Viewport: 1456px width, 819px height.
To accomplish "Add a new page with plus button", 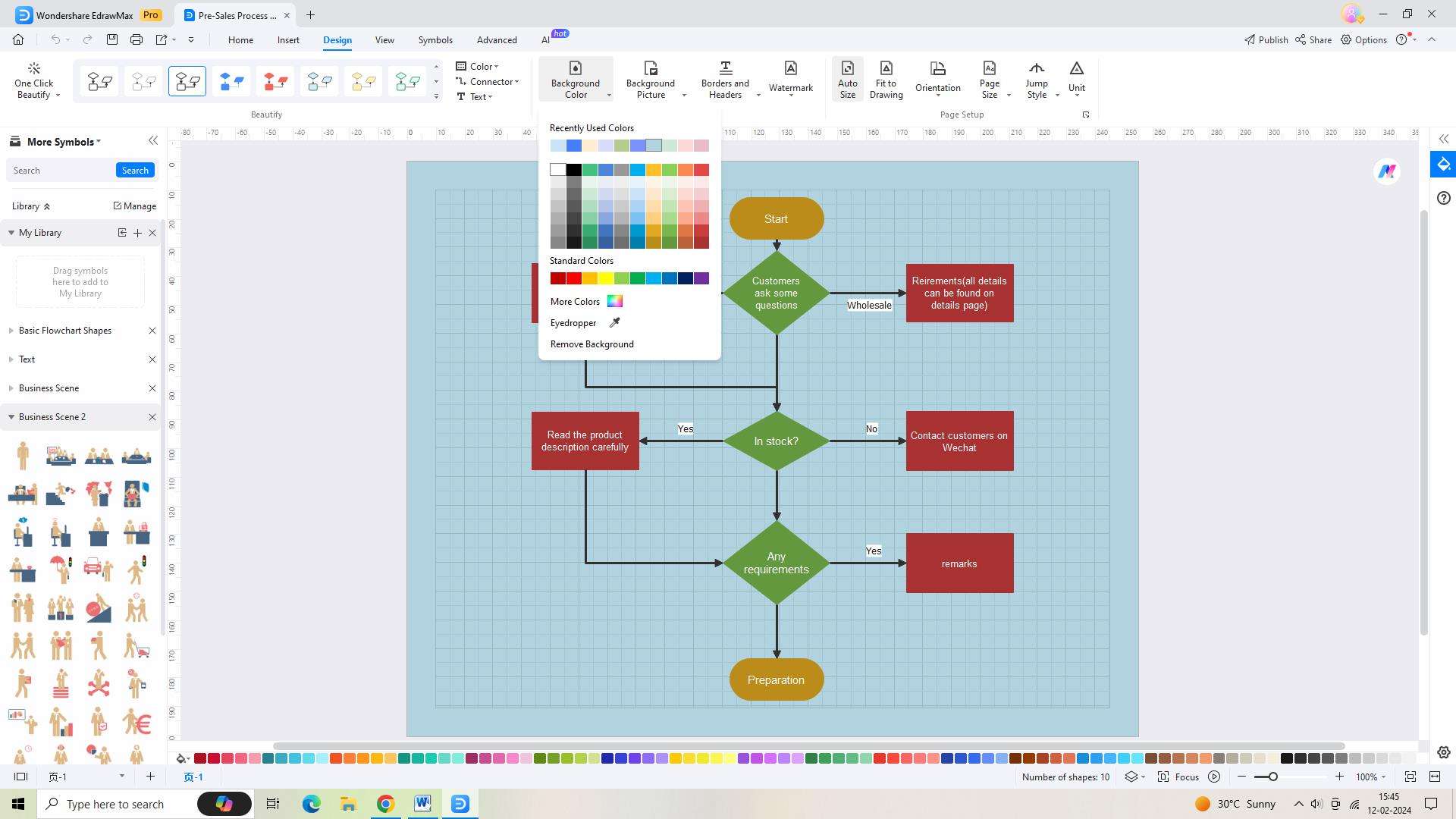I will [150, 777].
